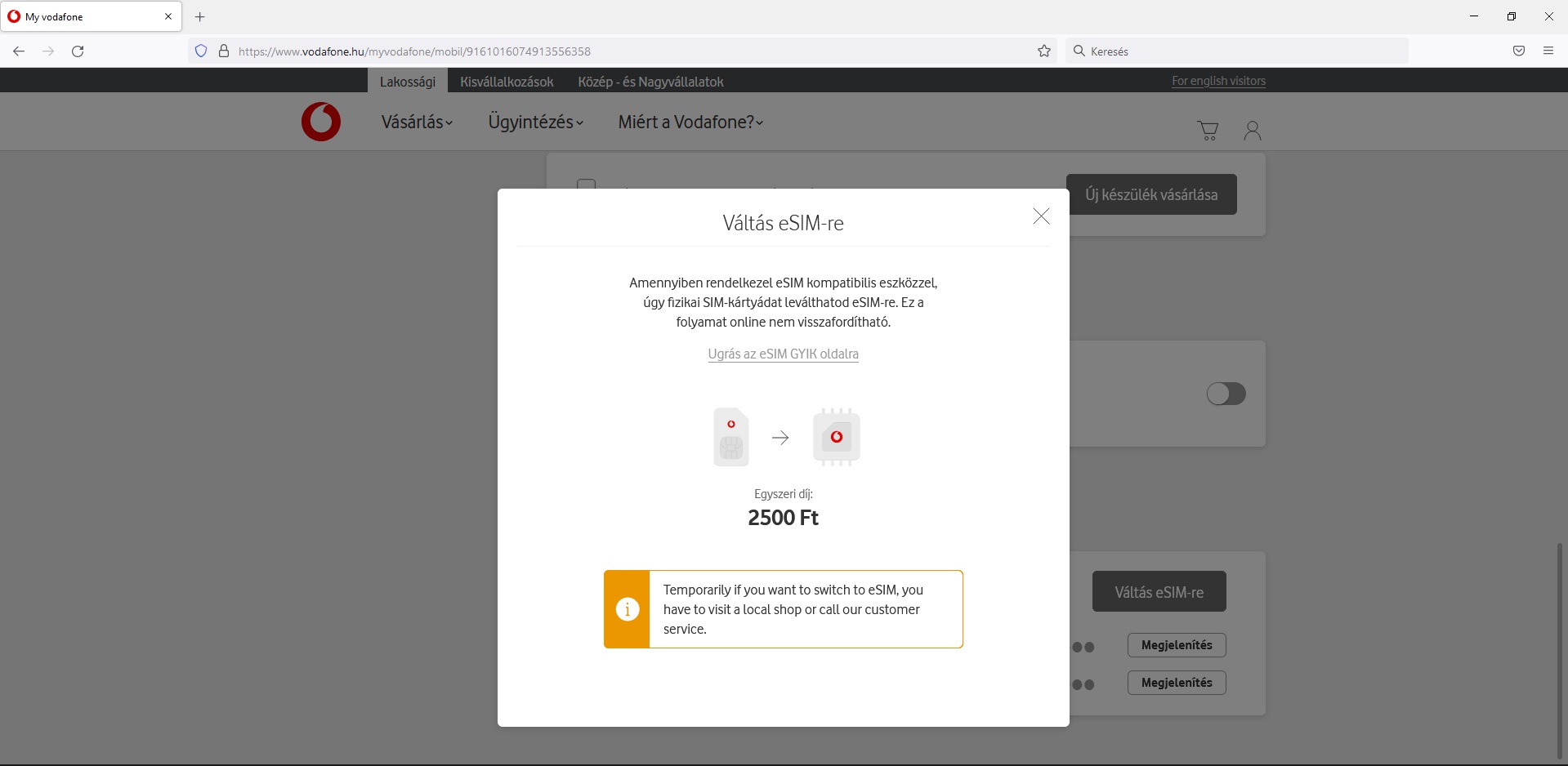
Task: Focus the vodafone.hu address bar
Action: click(621, 51)
